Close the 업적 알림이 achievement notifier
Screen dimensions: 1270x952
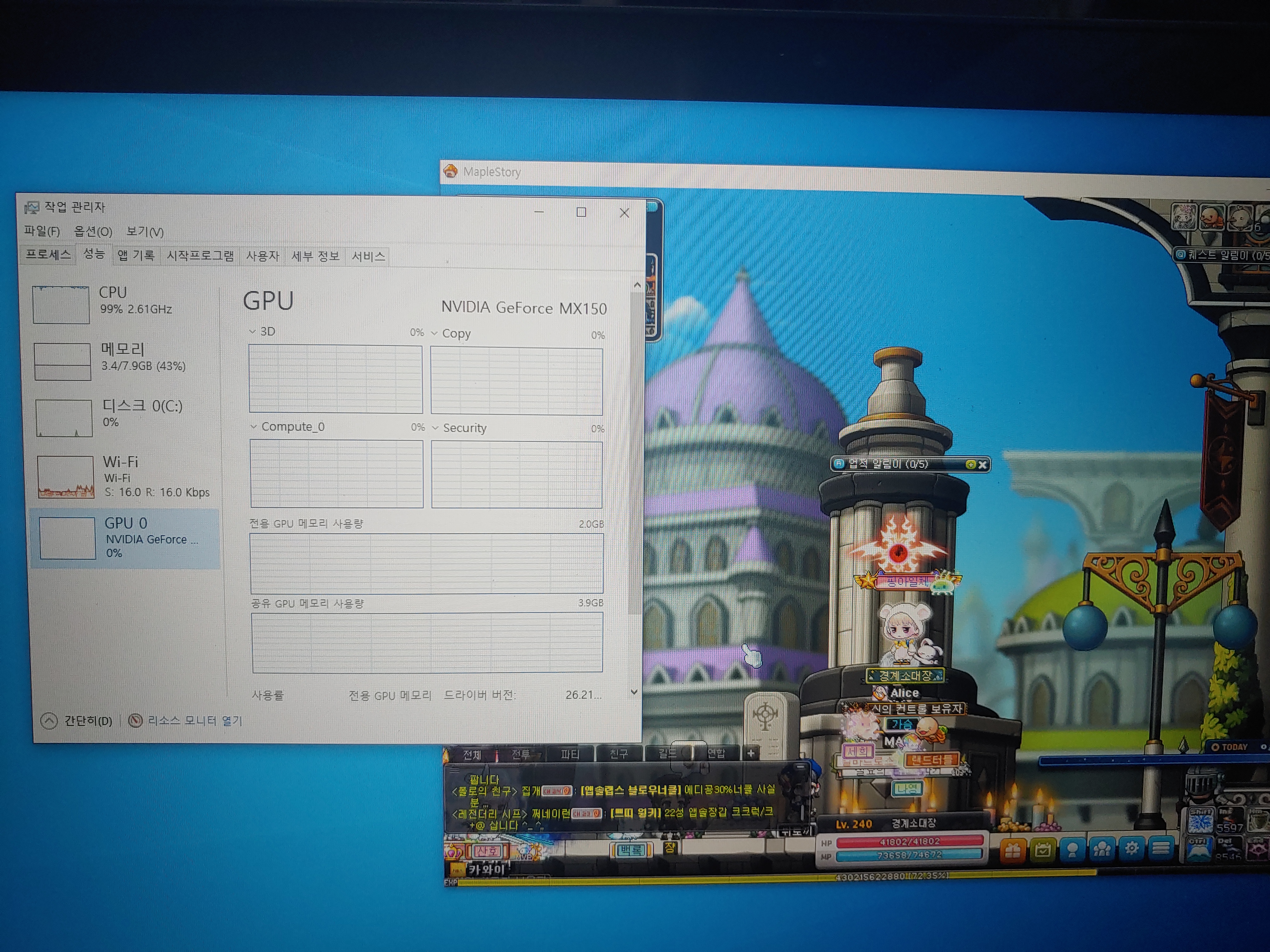coord(982,465)
